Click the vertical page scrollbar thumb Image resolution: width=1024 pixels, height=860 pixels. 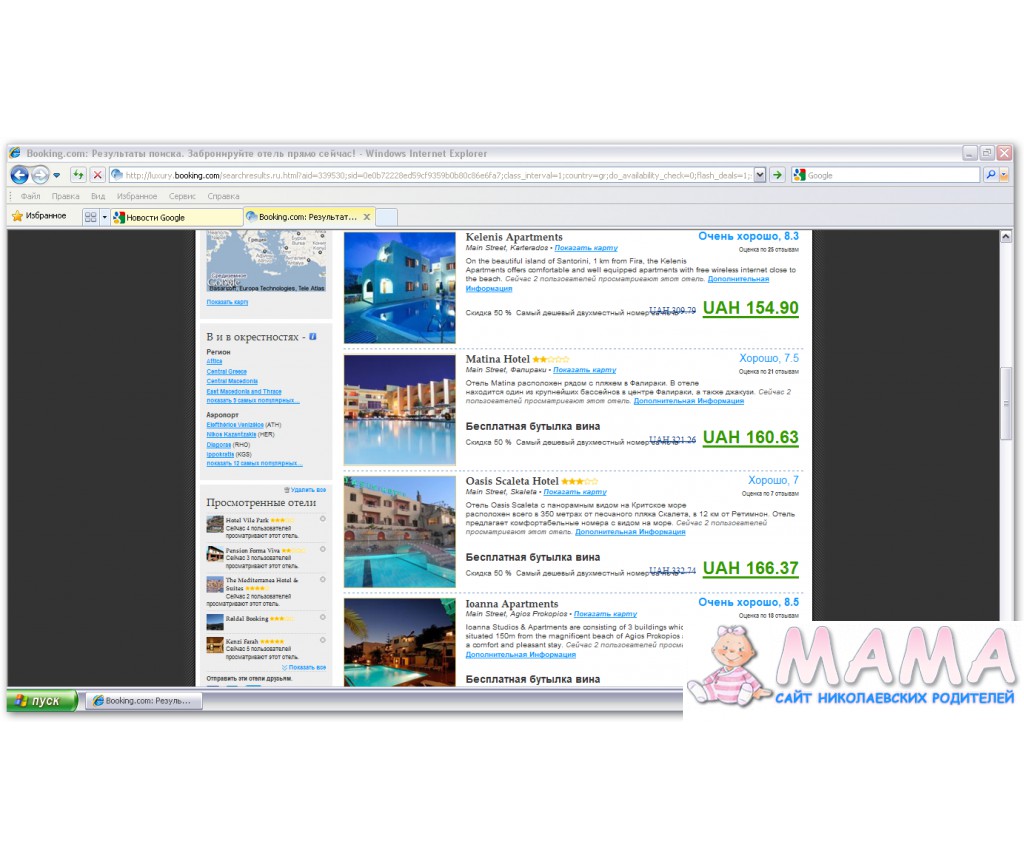[1006, 403]
